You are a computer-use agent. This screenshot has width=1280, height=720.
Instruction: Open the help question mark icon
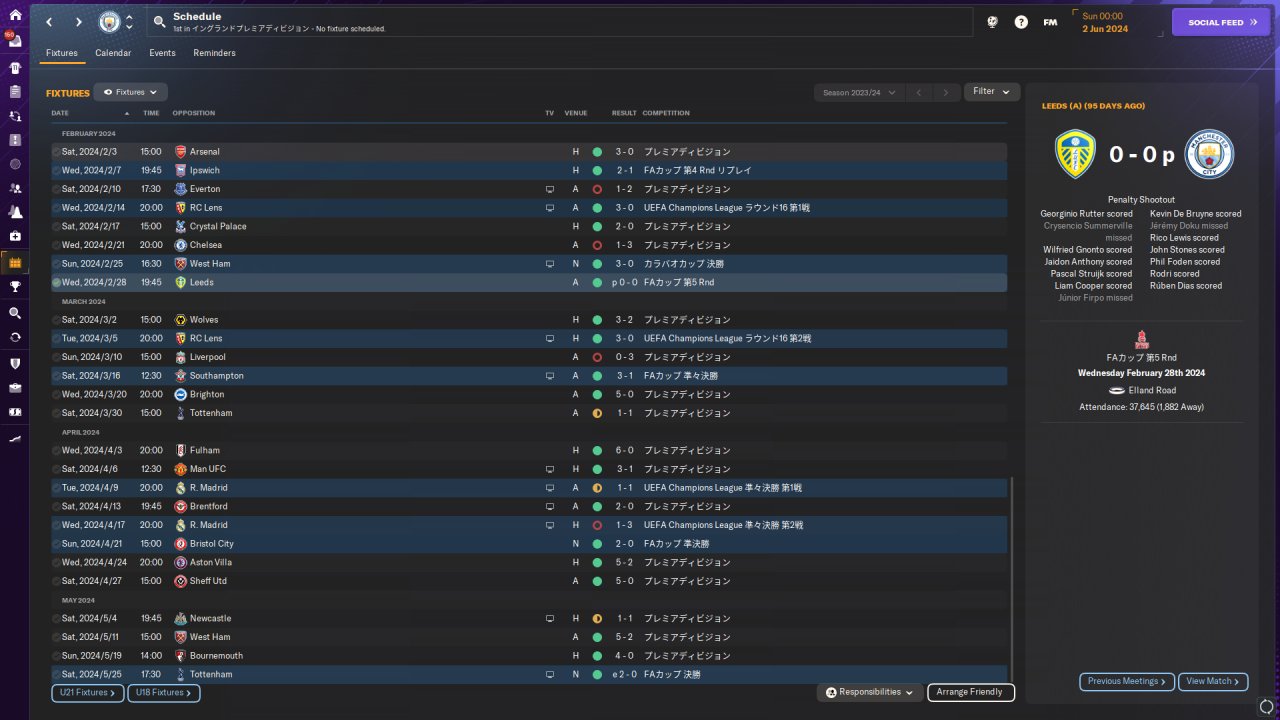pos(1021,22)
